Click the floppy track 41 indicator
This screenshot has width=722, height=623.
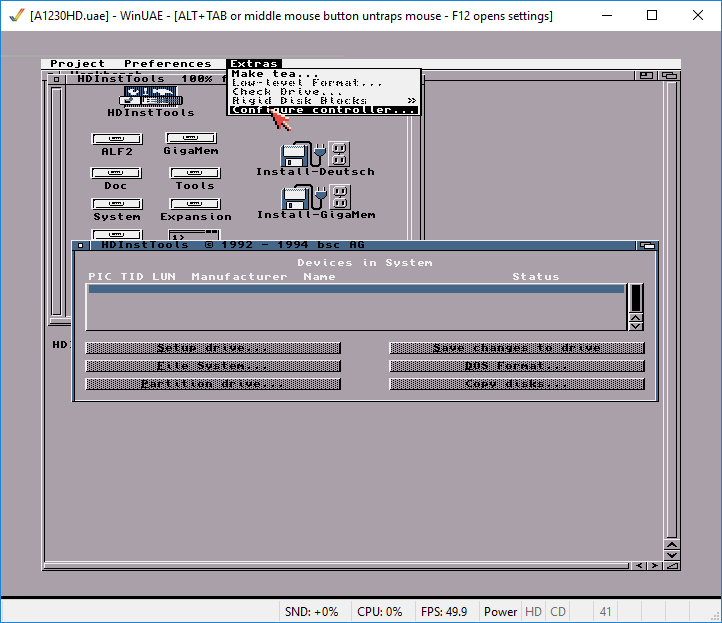tap(606, 611)
